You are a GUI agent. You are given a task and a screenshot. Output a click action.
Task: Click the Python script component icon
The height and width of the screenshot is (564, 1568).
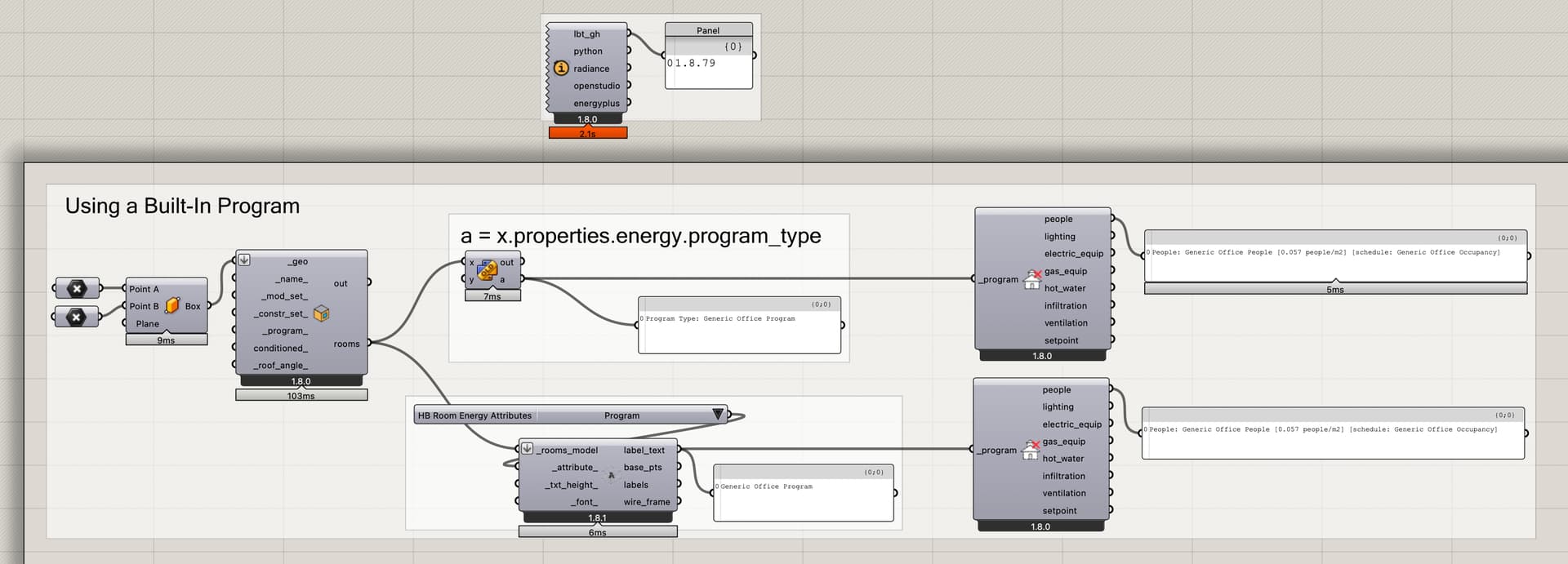pos(488,270)
